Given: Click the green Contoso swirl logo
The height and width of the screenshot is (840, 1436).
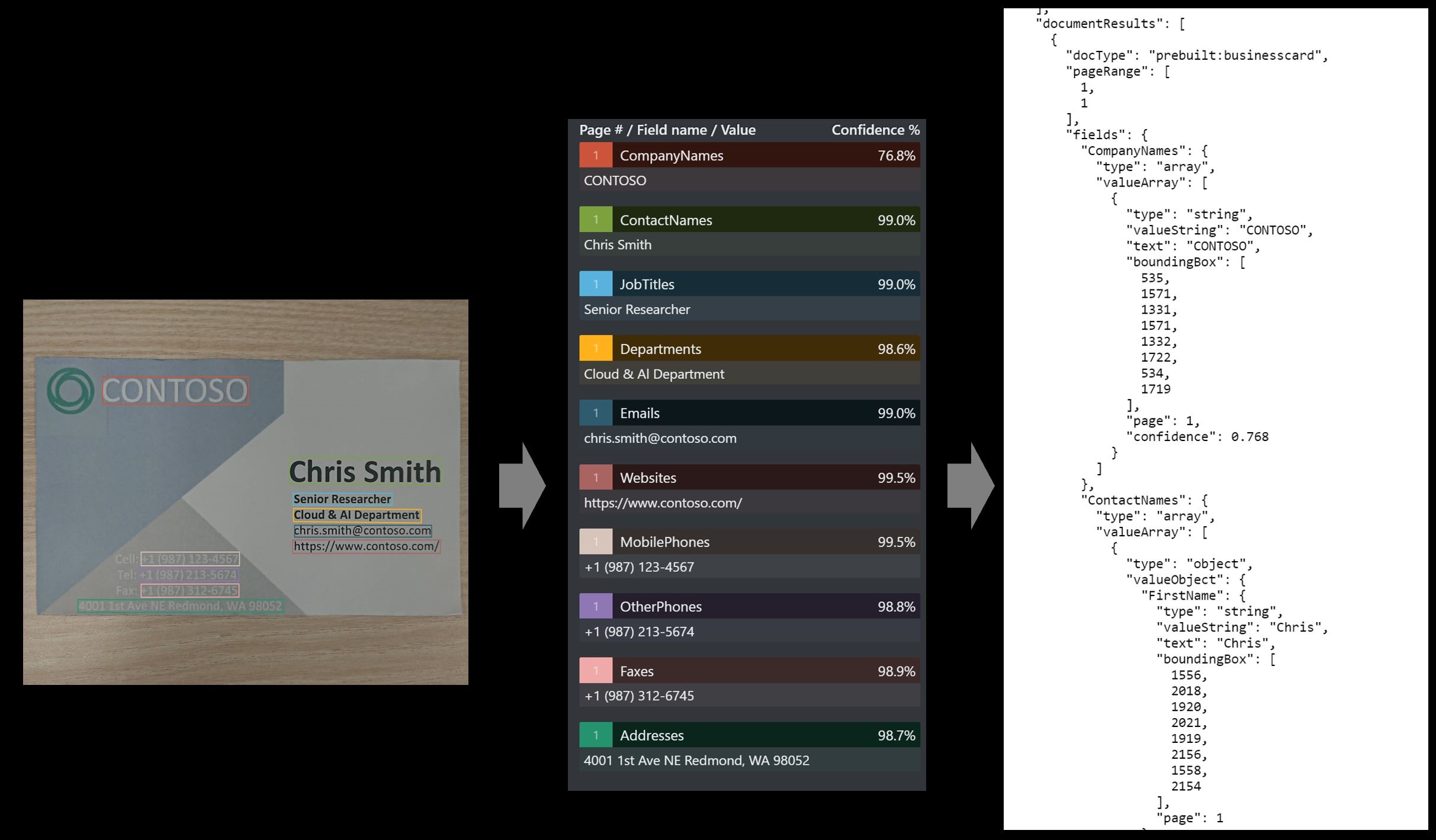Looking at the screenshot, I should (70, 391).
